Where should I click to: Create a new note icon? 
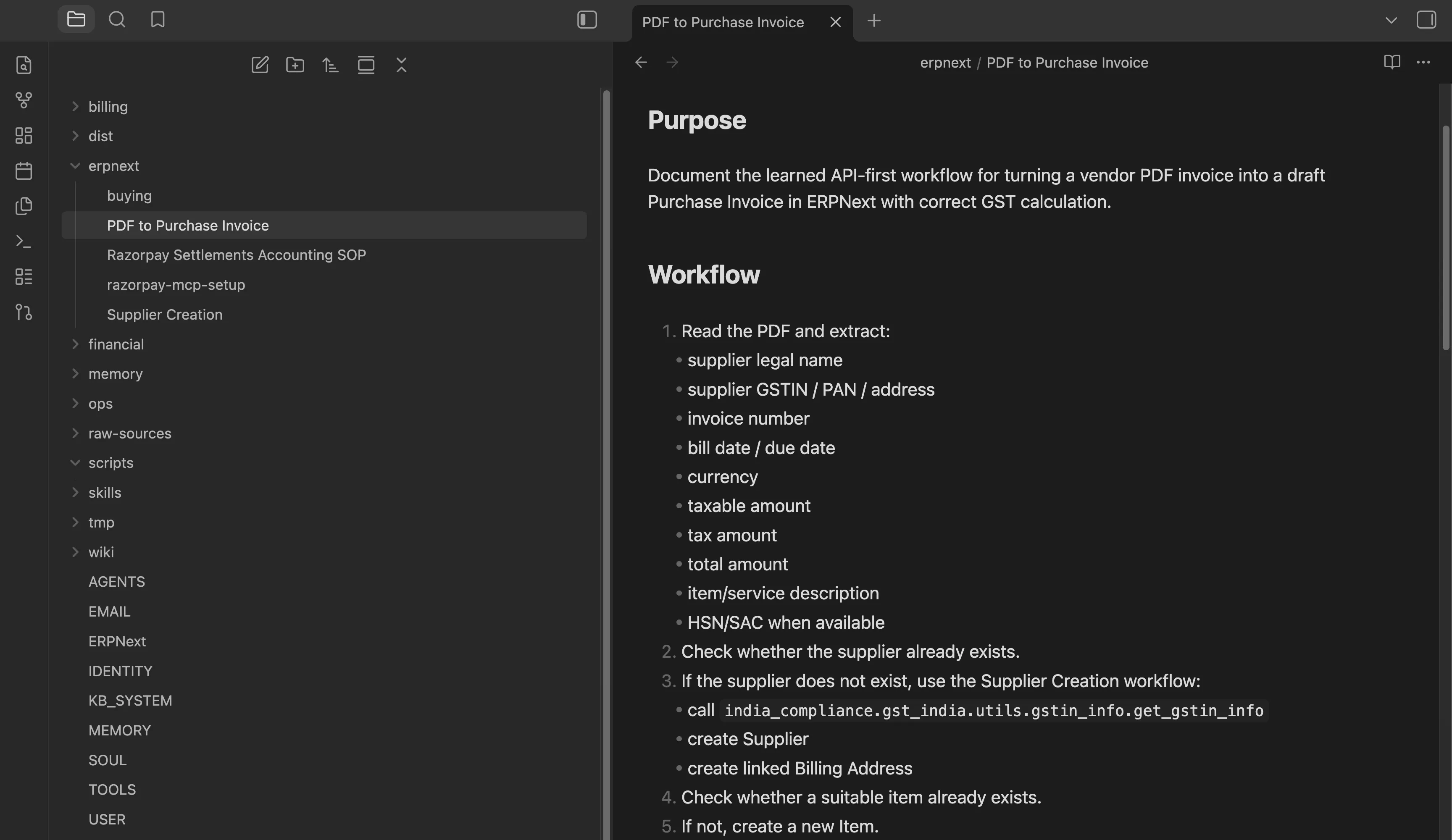260,65
